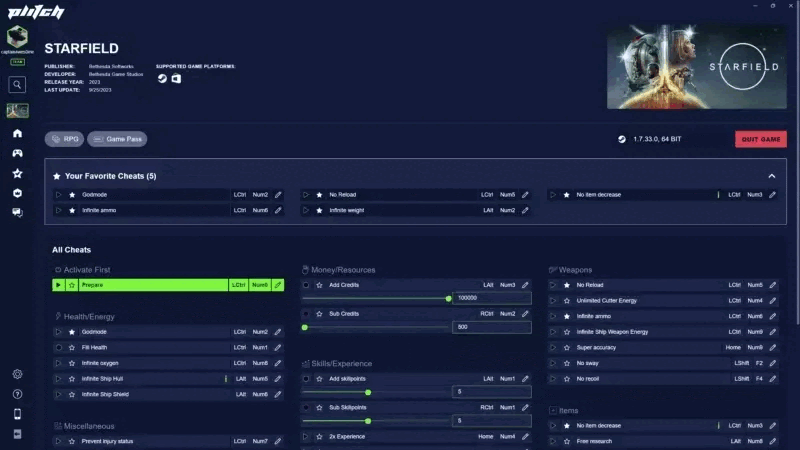Screen dimensions: 800x450
Task: Open the help question mark icon
Action: click(17, 394)
